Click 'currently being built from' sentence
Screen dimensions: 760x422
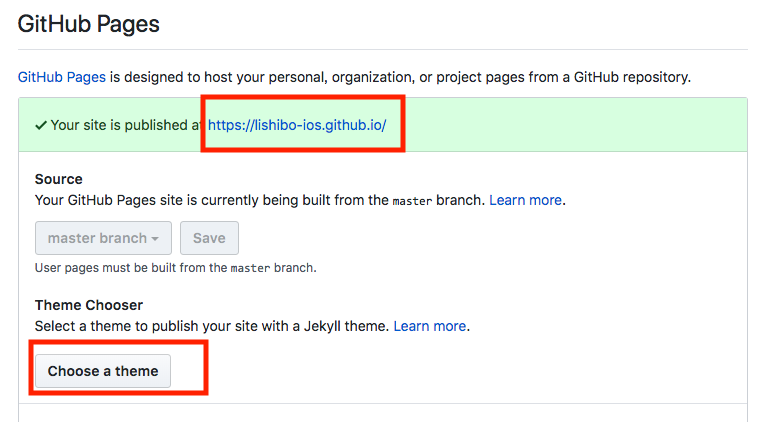[x=260, y=200]
